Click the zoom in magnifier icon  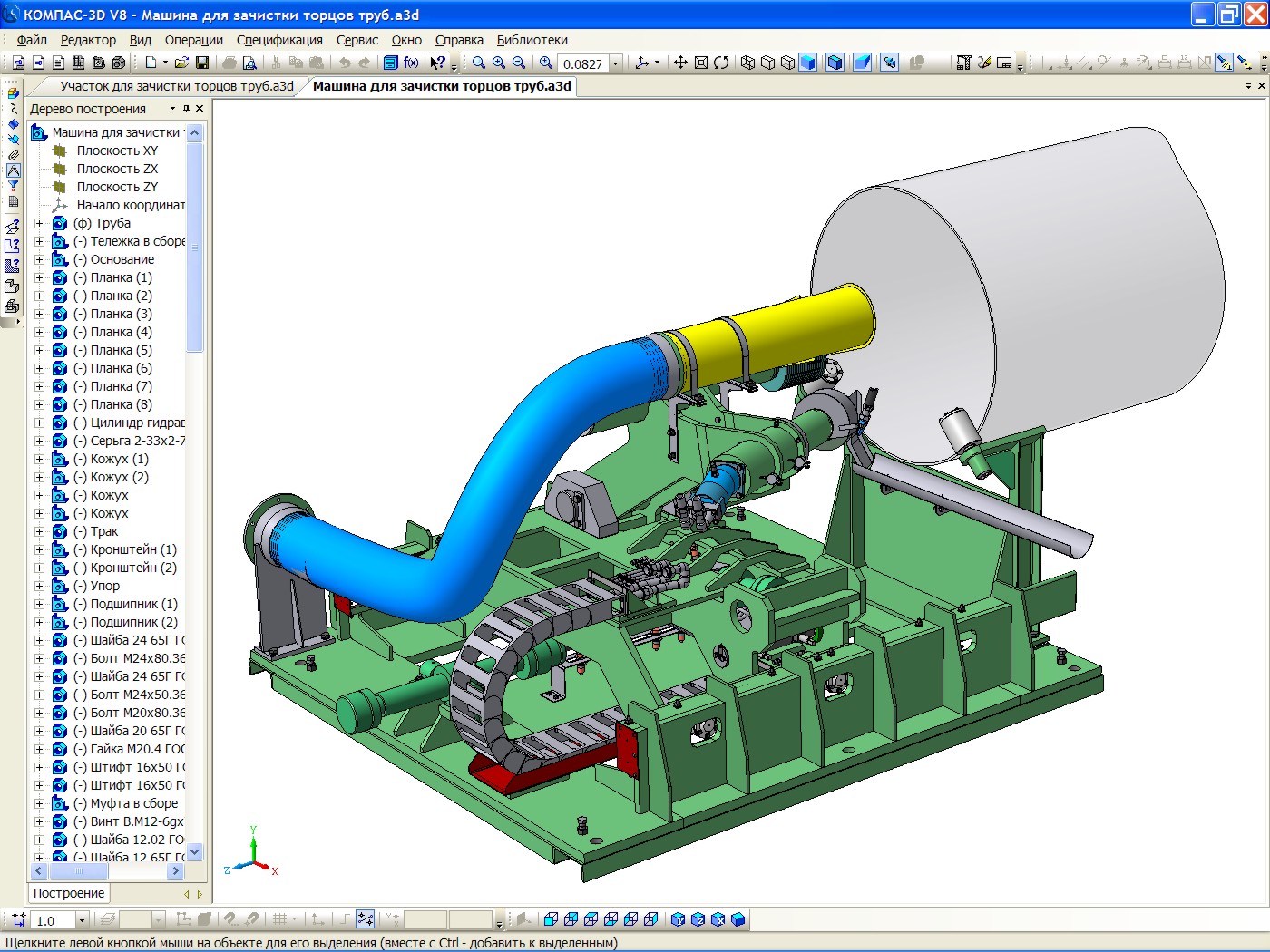498,63
